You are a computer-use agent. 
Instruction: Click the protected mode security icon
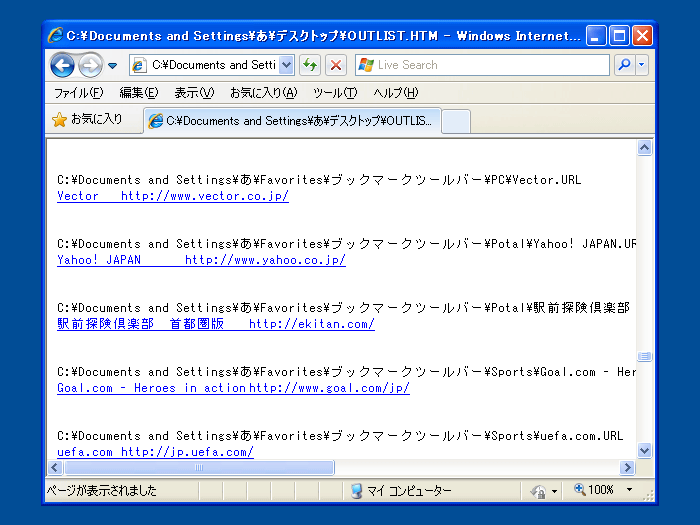(538, 492)
